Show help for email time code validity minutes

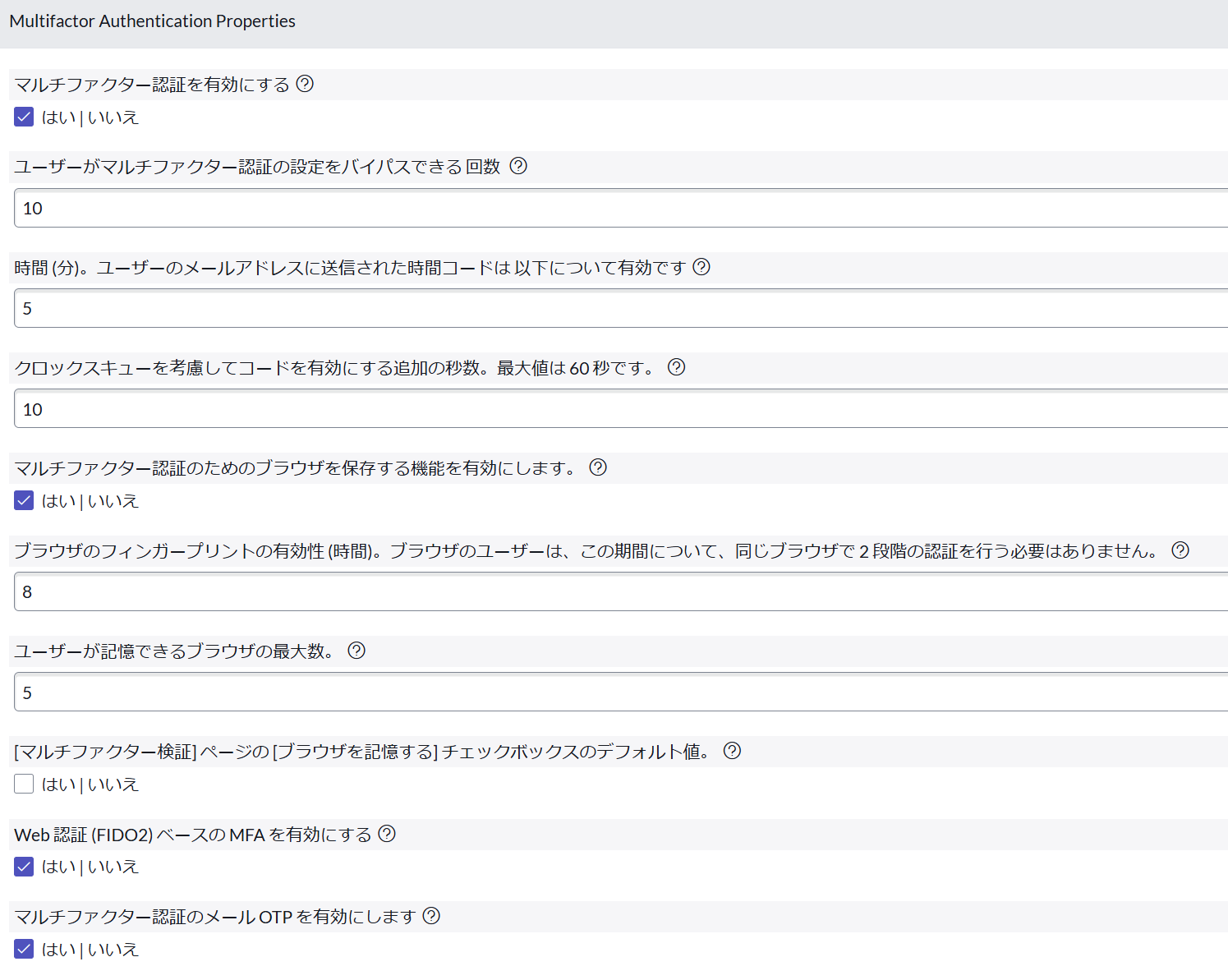[x=701, y=267]
